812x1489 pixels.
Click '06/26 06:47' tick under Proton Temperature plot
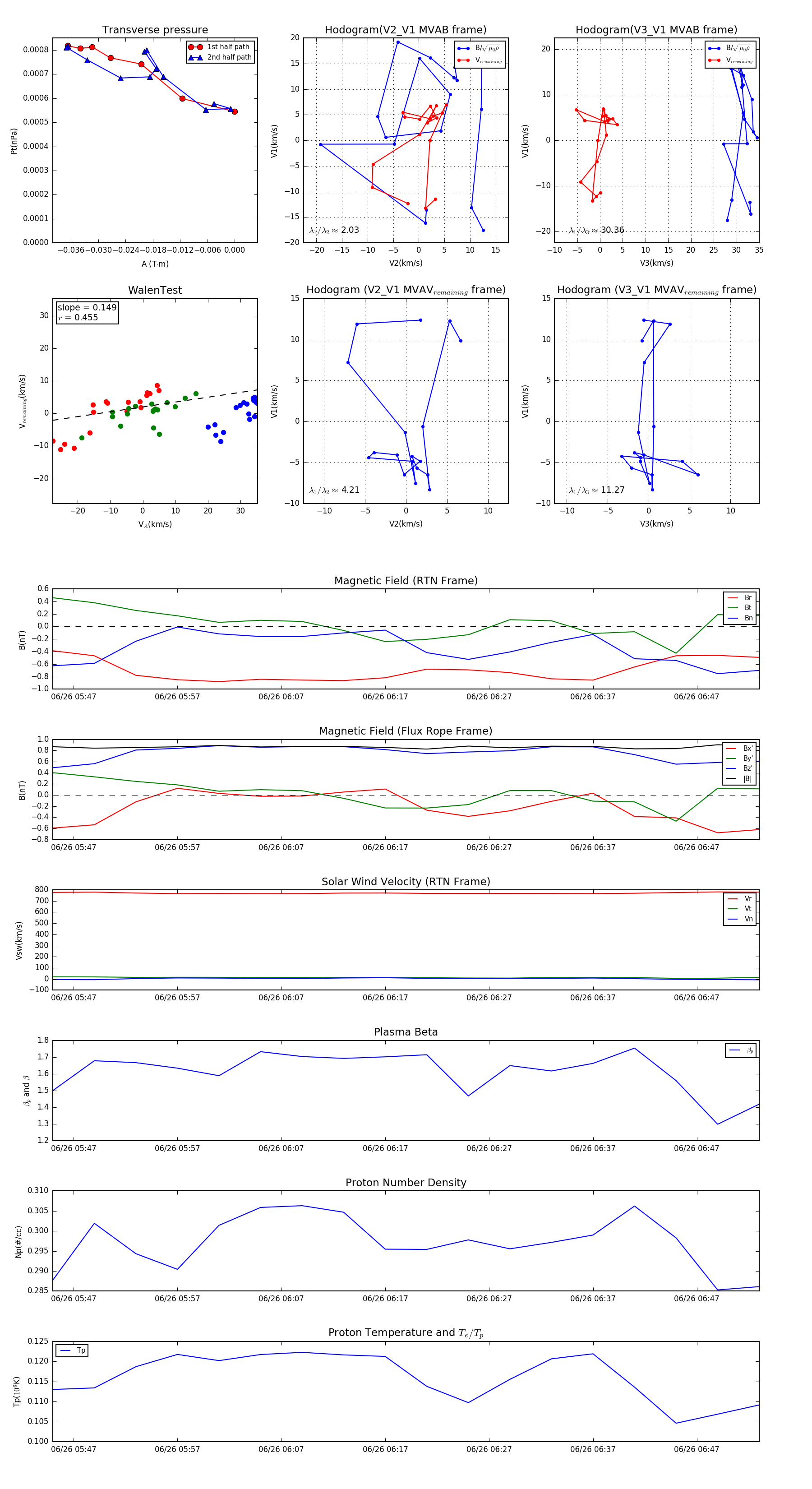tap(697, 1449)
